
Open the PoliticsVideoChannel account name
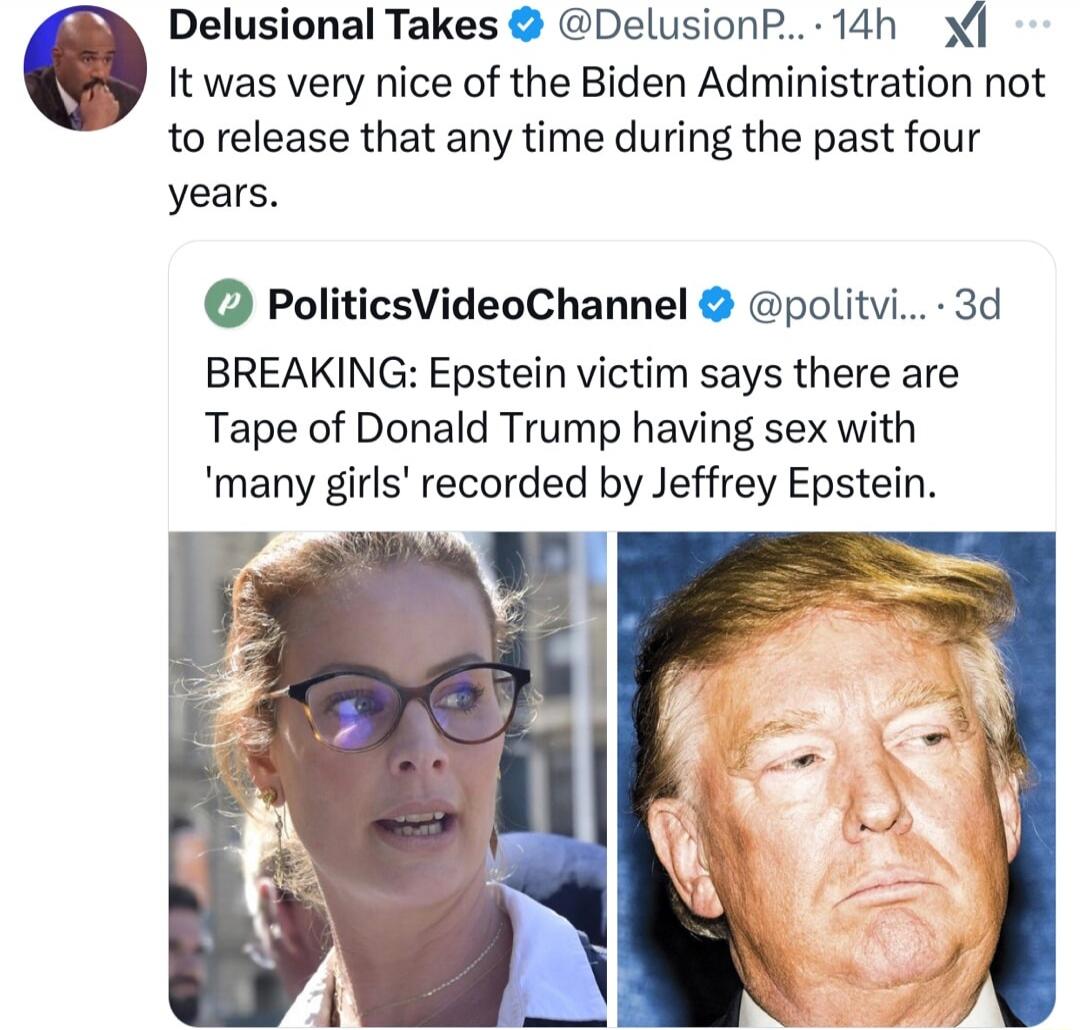[477, 305]
